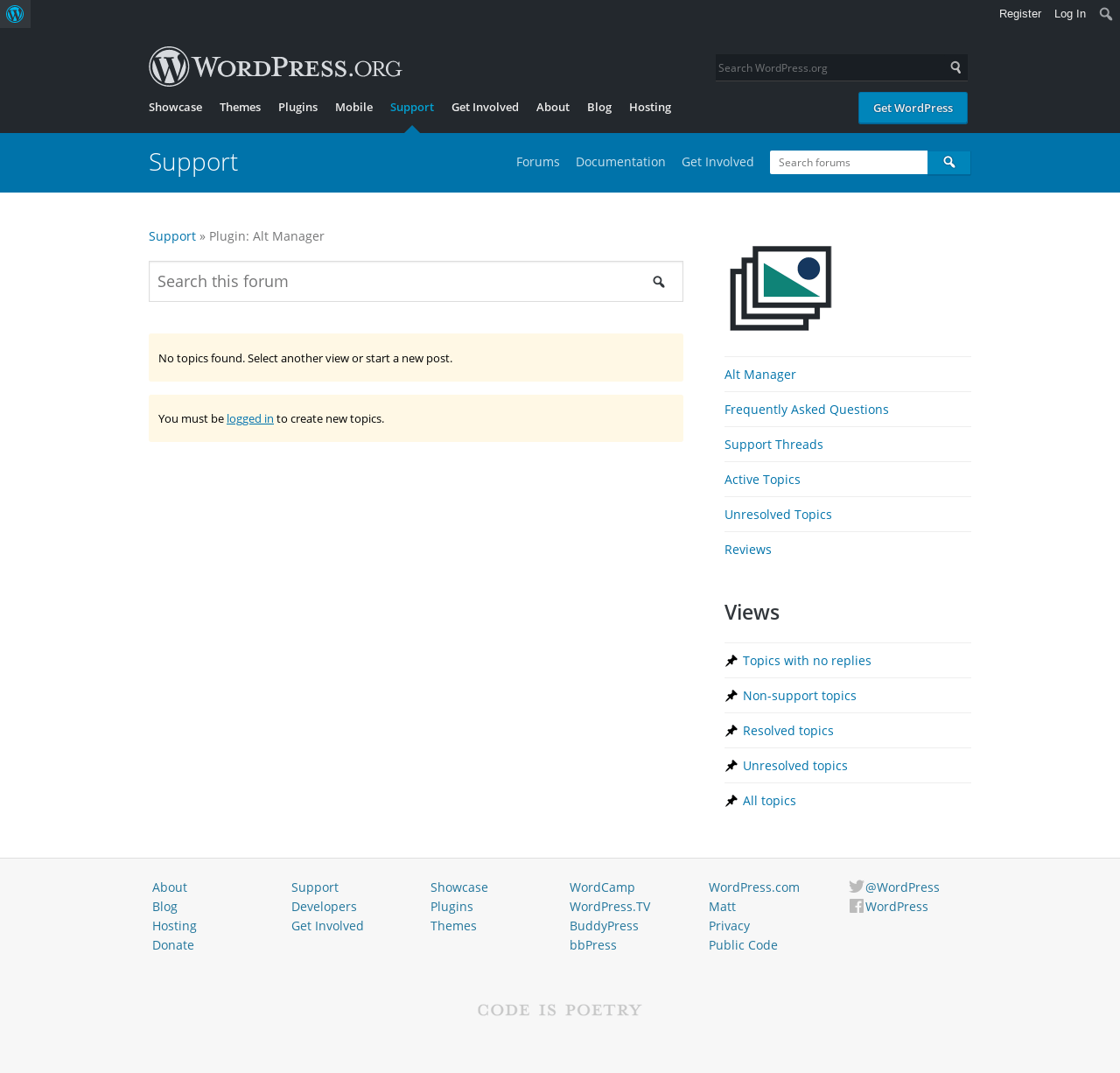View All topics

(769, 801)
